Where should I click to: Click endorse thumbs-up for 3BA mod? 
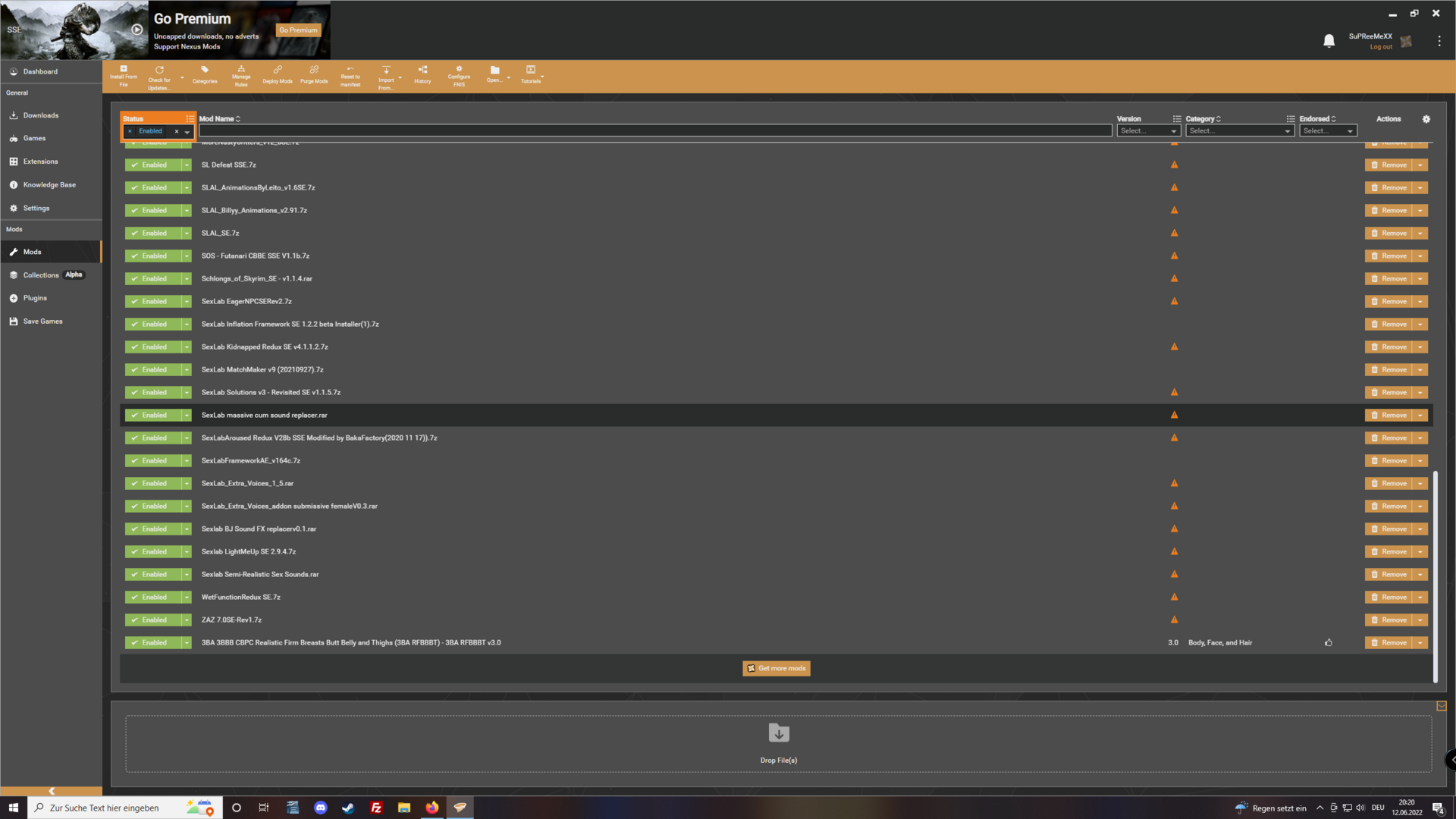pyautogui.click(x=1329, y=642)
